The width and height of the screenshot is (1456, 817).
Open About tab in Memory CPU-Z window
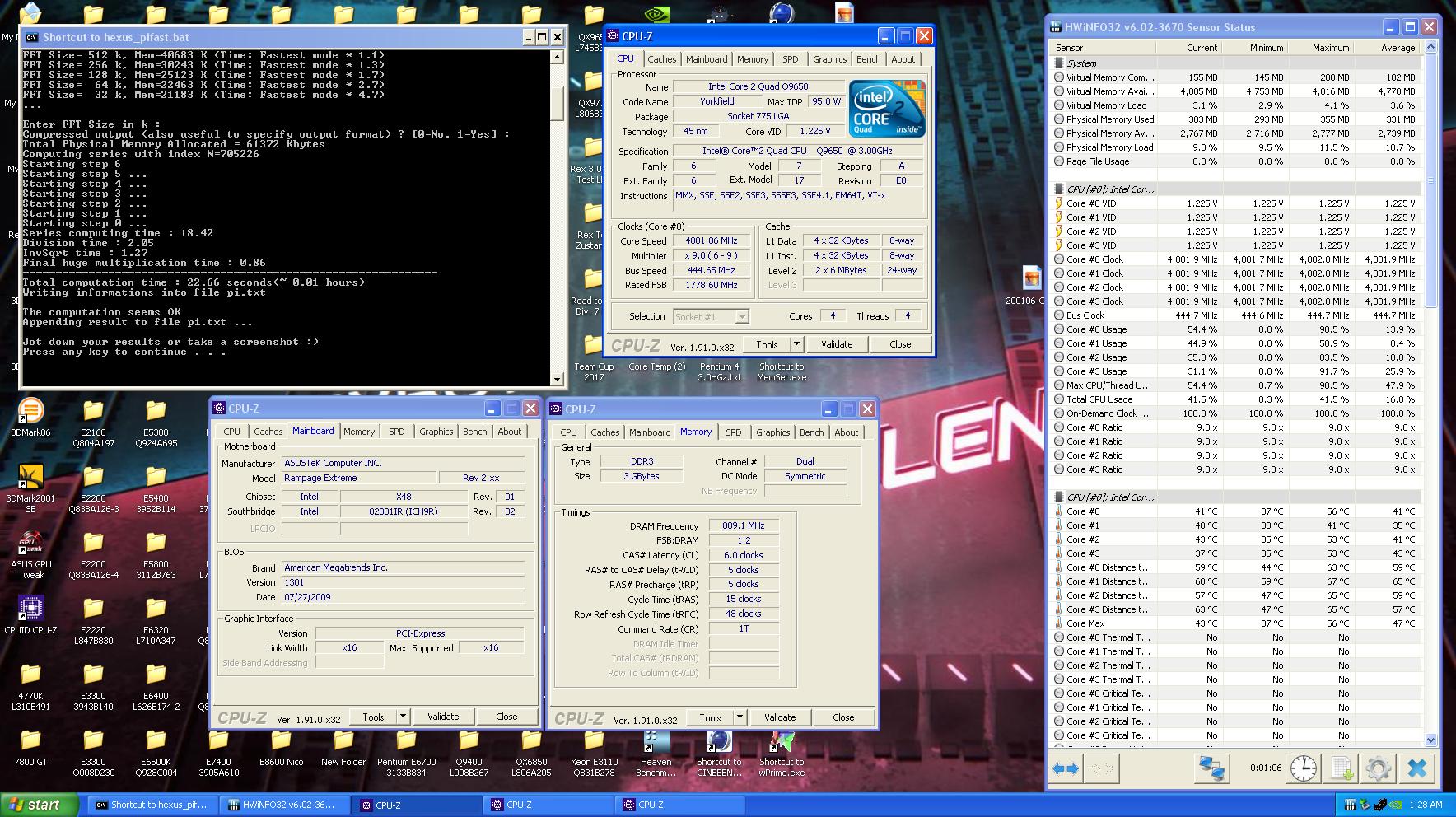pyautogui.click(x=846, y=432)
